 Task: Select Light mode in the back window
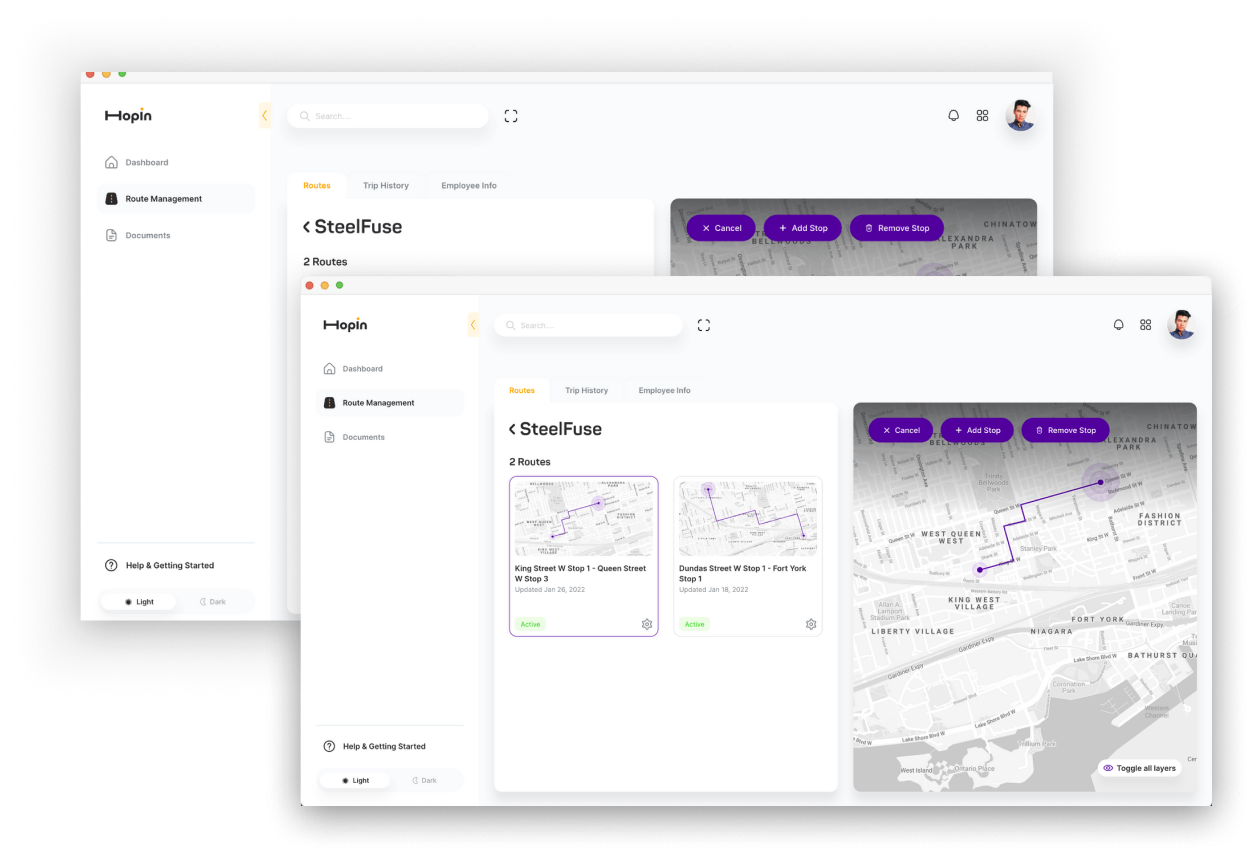click(x=139, y=602)
